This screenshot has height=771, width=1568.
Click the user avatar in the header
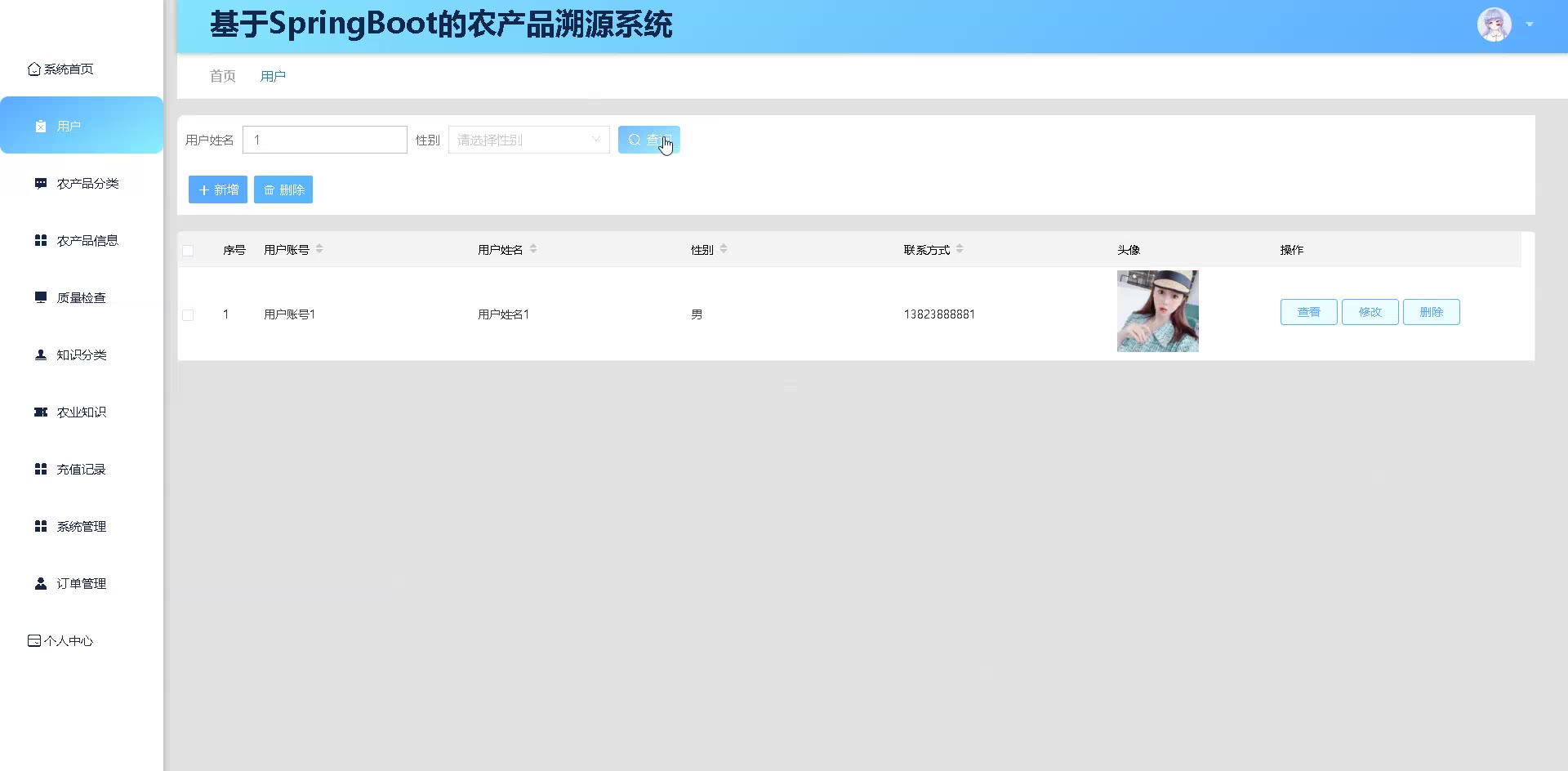pos(1494,25)
